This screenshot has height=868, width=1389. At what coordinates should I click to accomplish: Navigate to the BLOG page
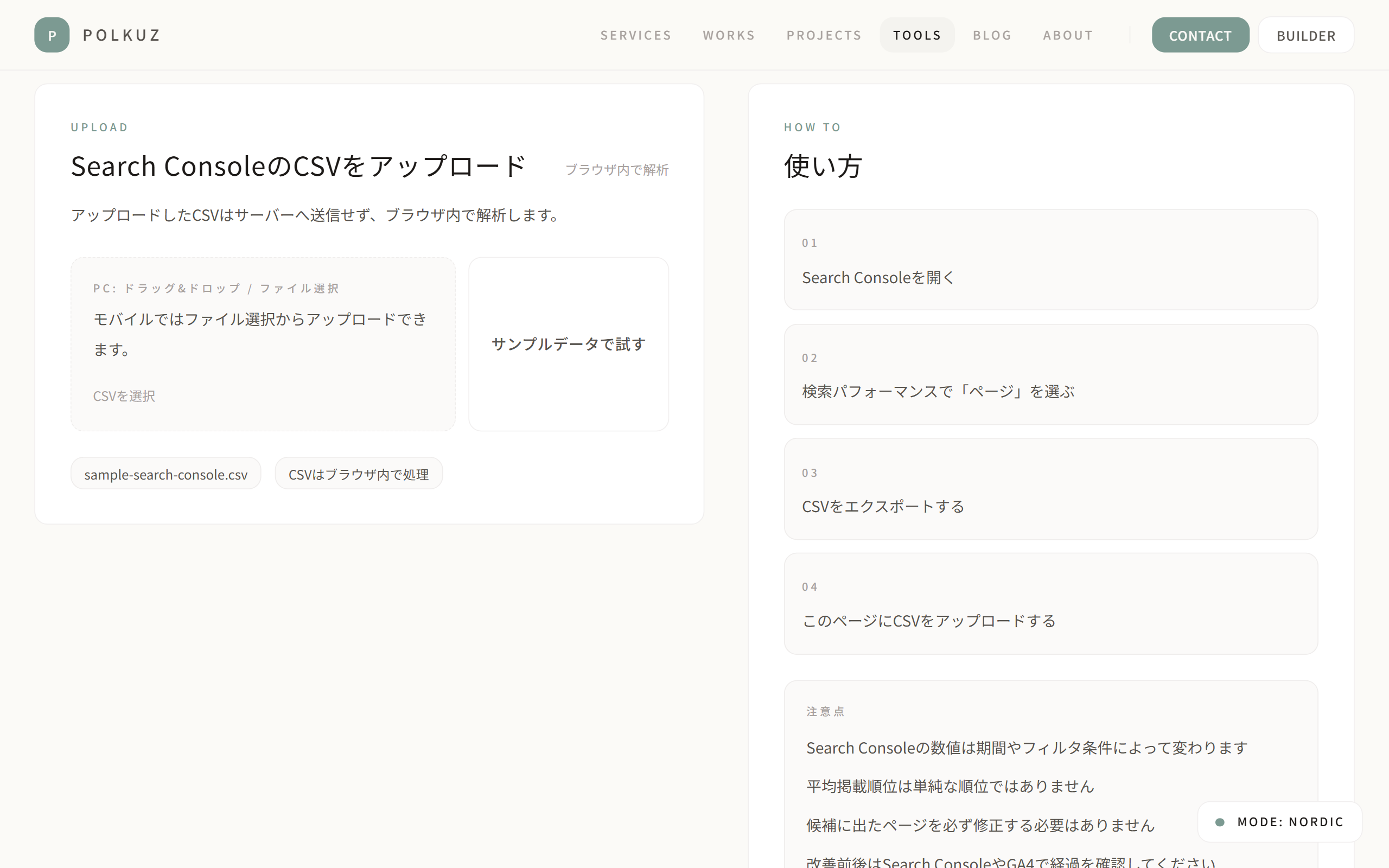992,35
